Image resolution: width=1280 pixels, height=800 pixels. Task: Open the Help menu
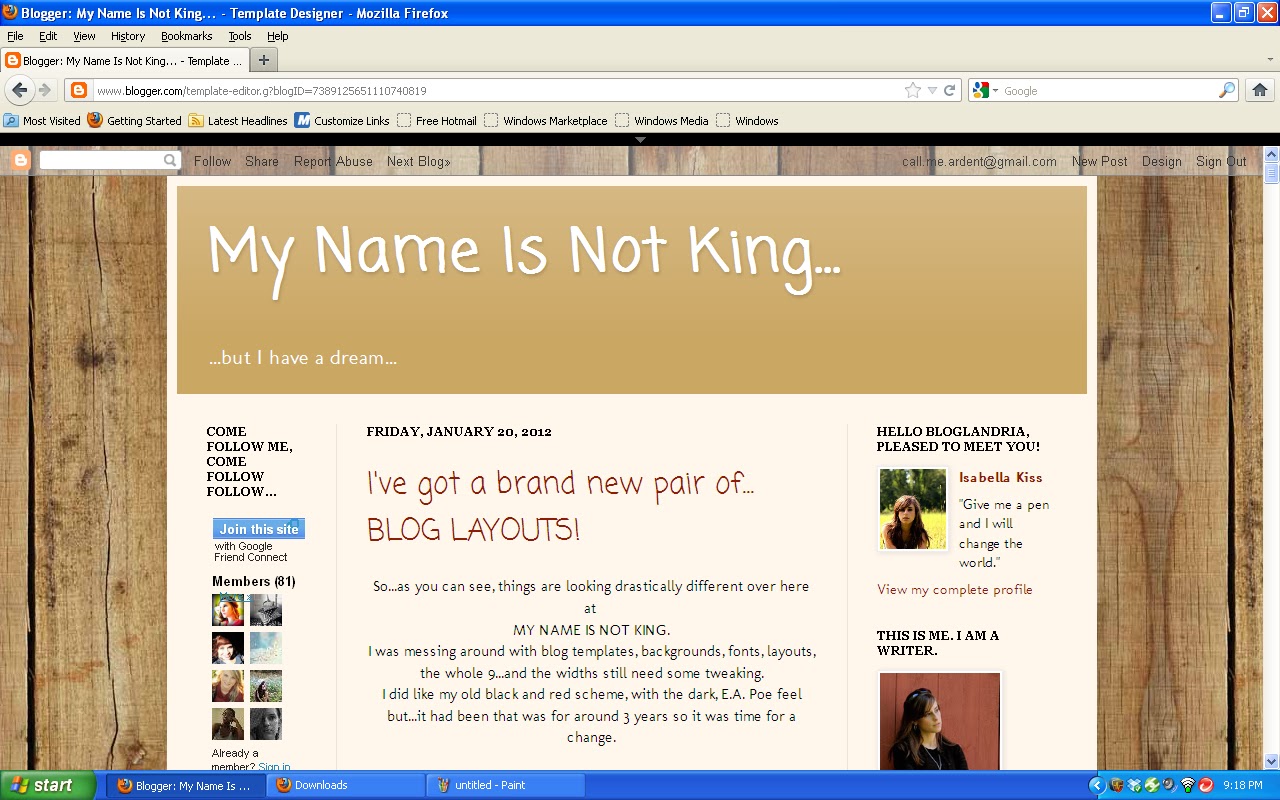click(x=277, y=36)
